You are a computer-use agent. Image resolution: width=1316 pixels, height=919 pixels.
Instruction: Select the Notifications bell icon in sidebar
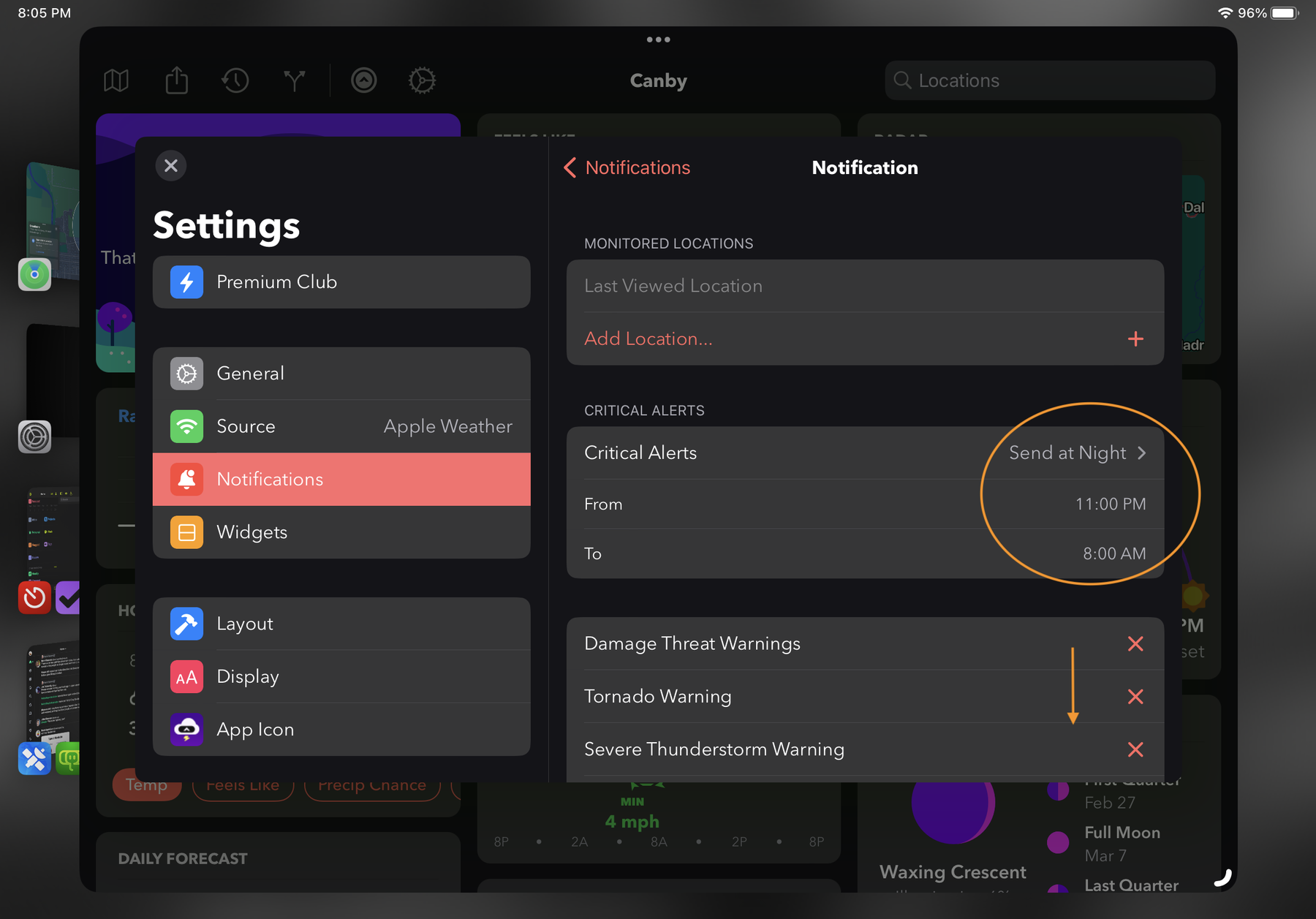coord(186,479)
